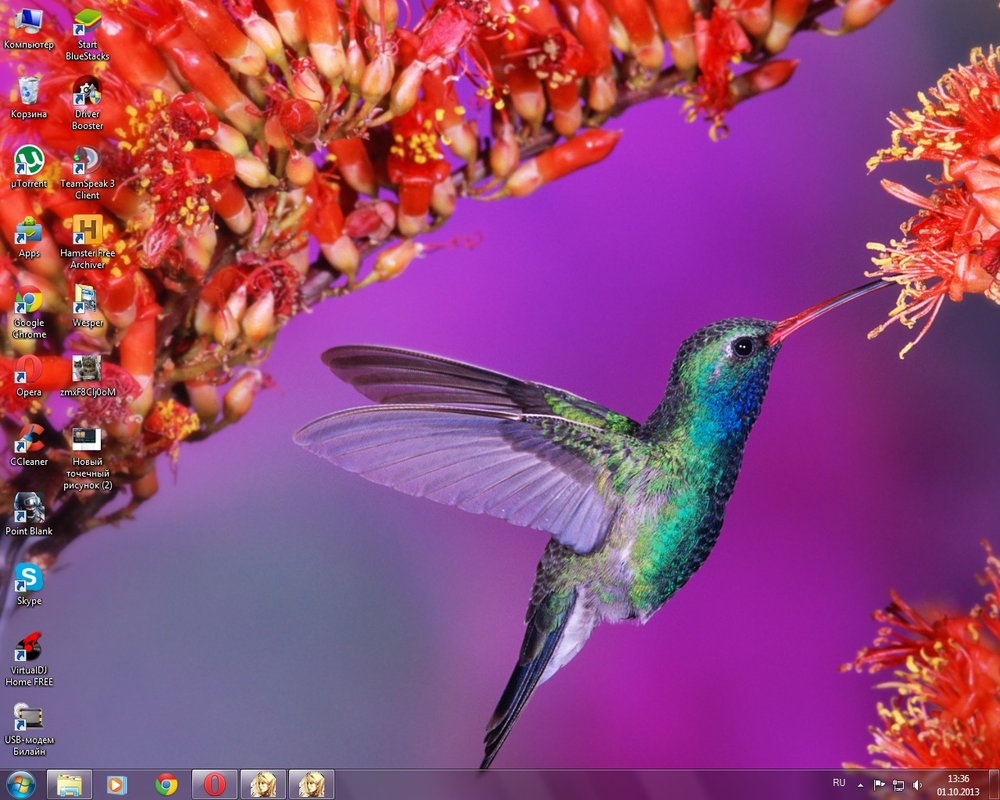Switch to Opera in the taskbar
Image resolution: width=1000 pixels, height=800 pixels.
coord(214,784)
